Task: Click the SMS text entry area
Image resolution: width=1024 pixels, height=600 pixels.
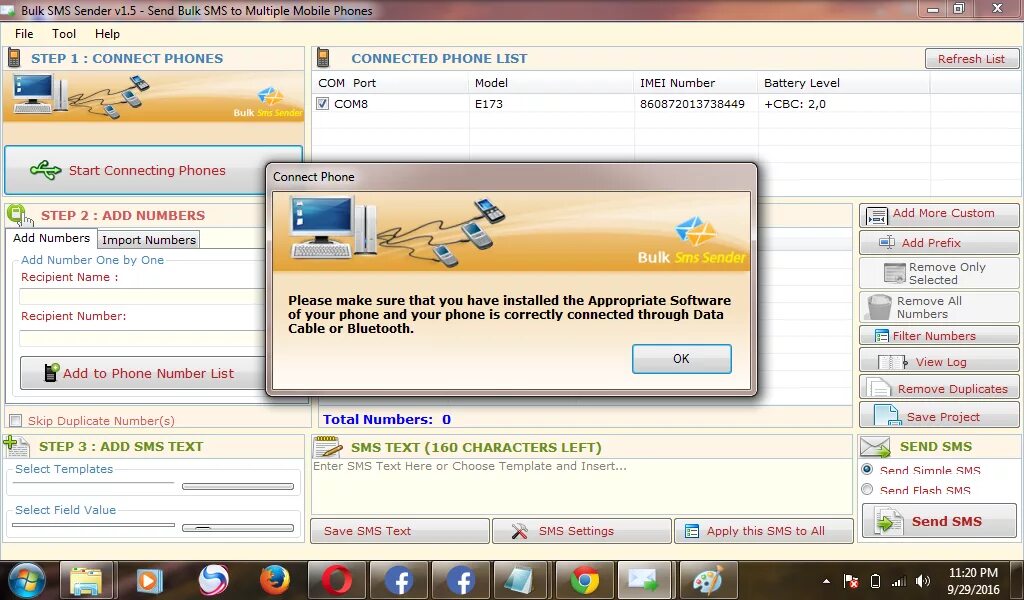Action: point(582,486)
